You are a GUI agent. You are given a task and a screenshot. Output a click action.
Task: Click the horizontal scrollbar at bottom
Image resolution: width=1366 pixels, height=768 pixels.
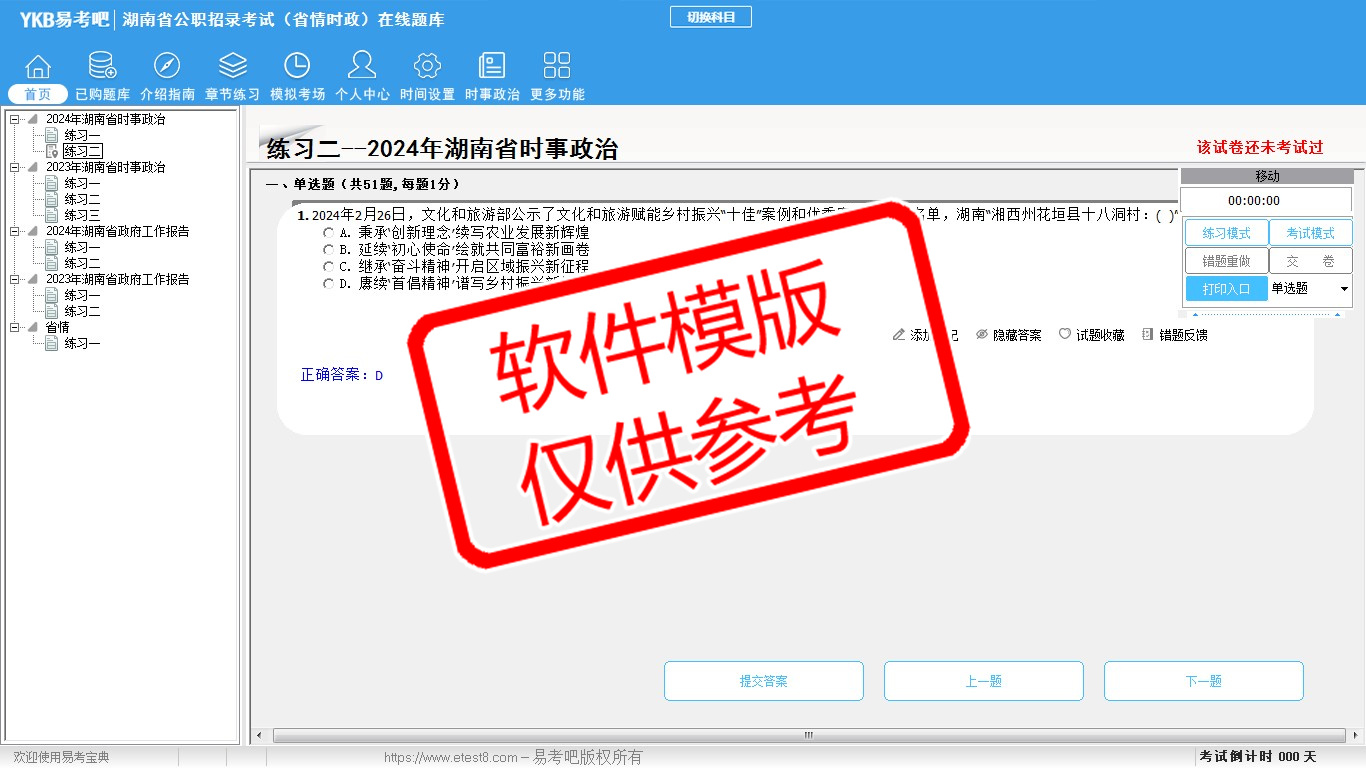[808, 736]
